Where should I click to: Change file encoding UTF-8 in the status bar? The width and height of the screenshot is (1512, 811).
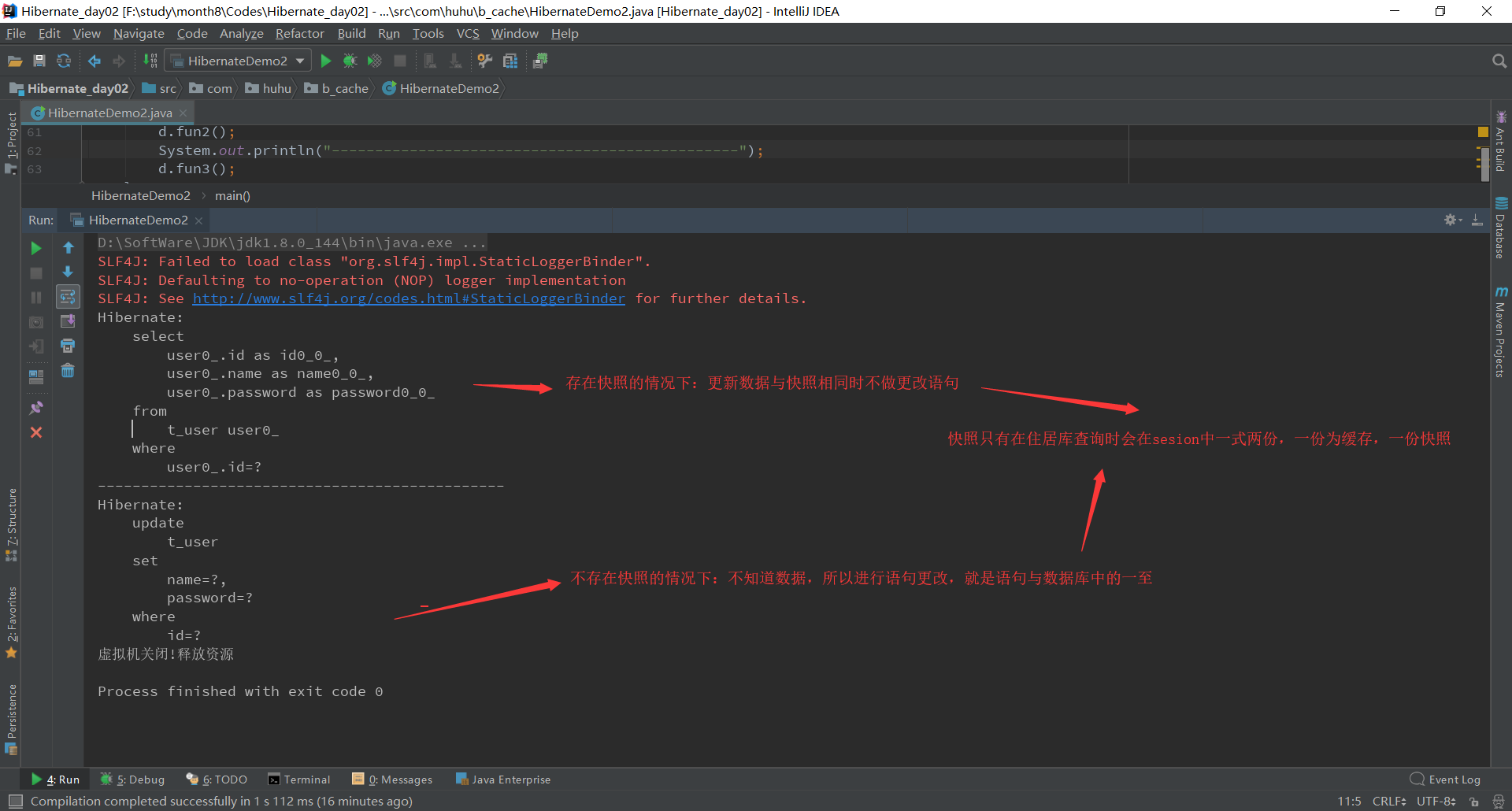pyautogui.click(x=1436, y=801)
